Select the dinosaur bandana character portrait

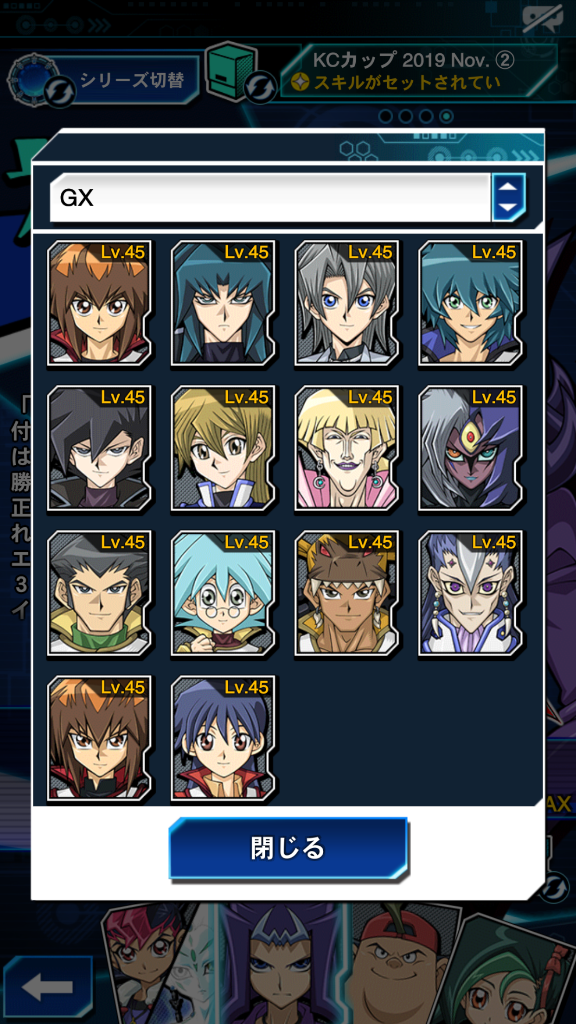click(x=347, y=593)
